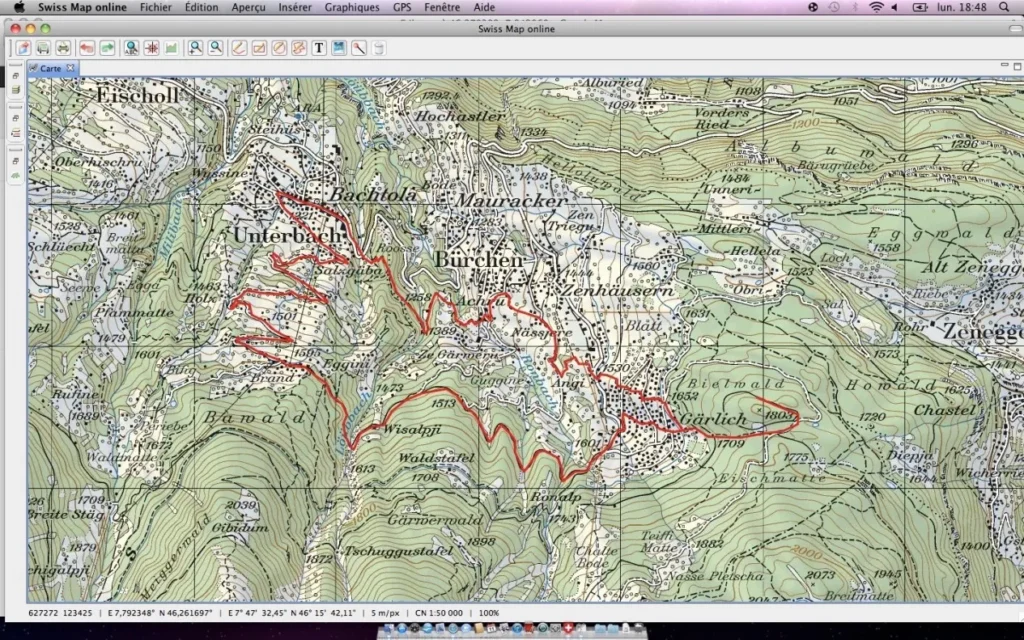Click the Swiss cross app in Dock
This screenshot has width=1024, height=640.
coord(568,628)
